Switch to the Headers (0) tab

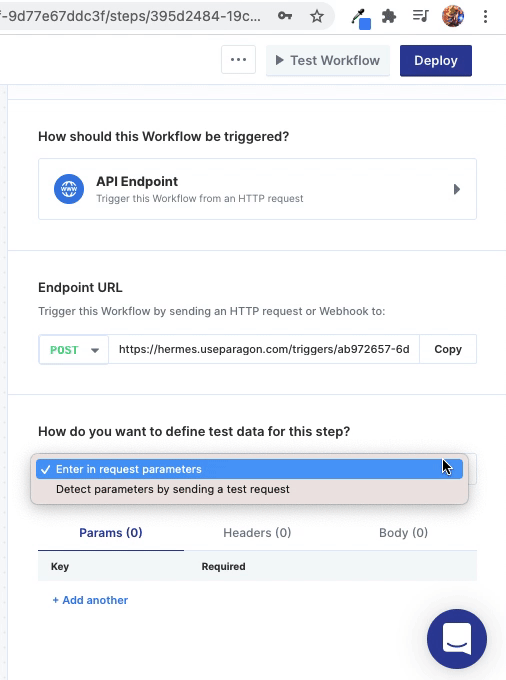point(257,533)
